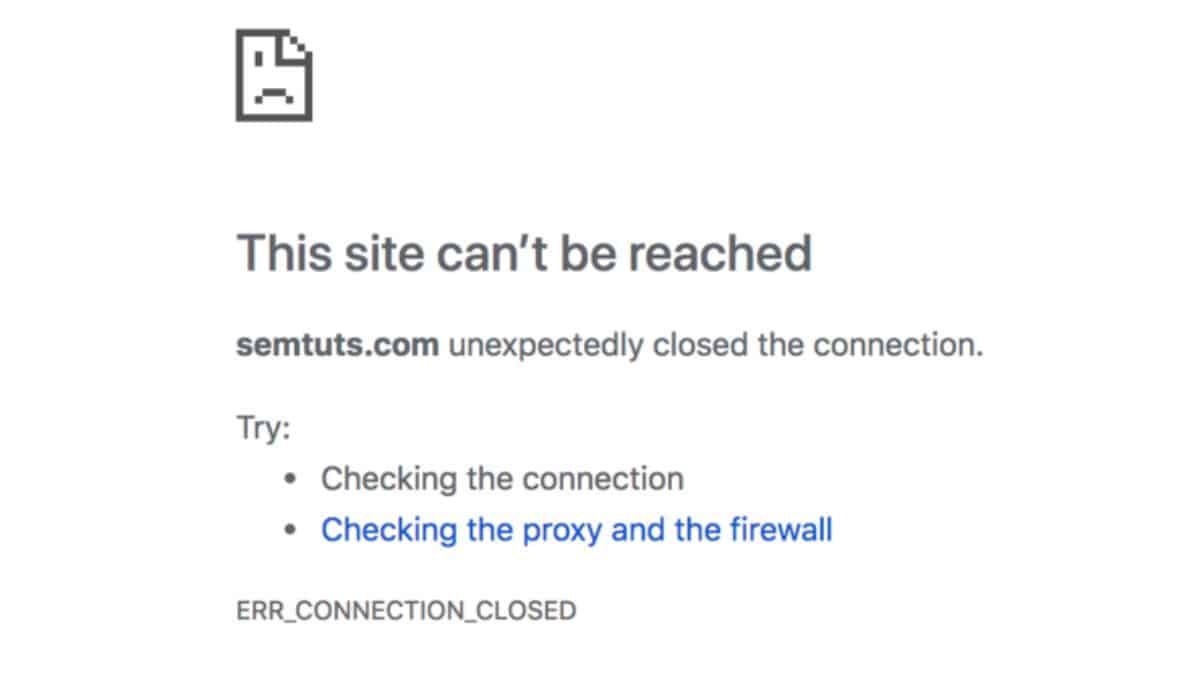
Task: Click the 'unexpectedly closed the connection.' text
Action: click(x=715, y=345)
